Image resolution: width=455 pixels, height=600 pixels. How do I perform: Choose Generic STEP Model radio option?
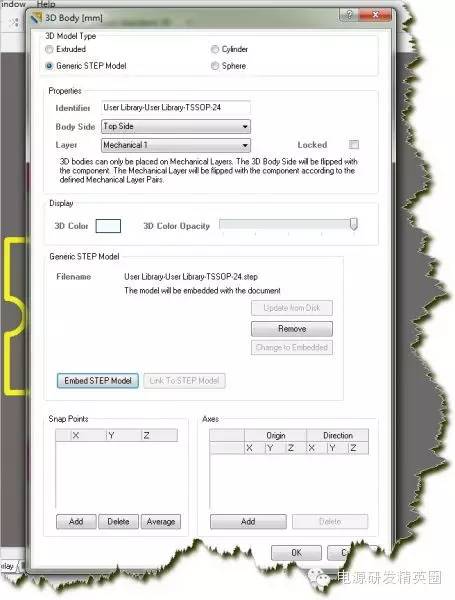point(49,66)
